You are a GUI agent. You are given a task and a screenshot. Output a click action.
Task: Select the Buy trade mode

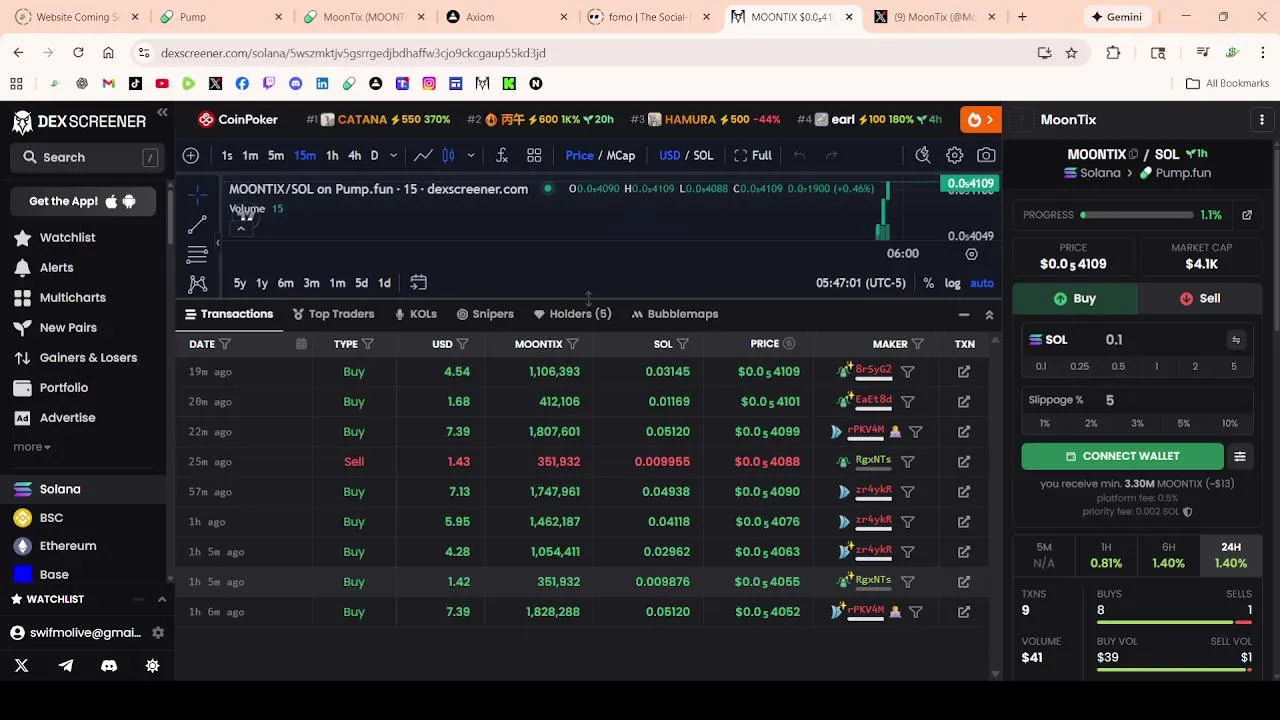point(1075,298)
